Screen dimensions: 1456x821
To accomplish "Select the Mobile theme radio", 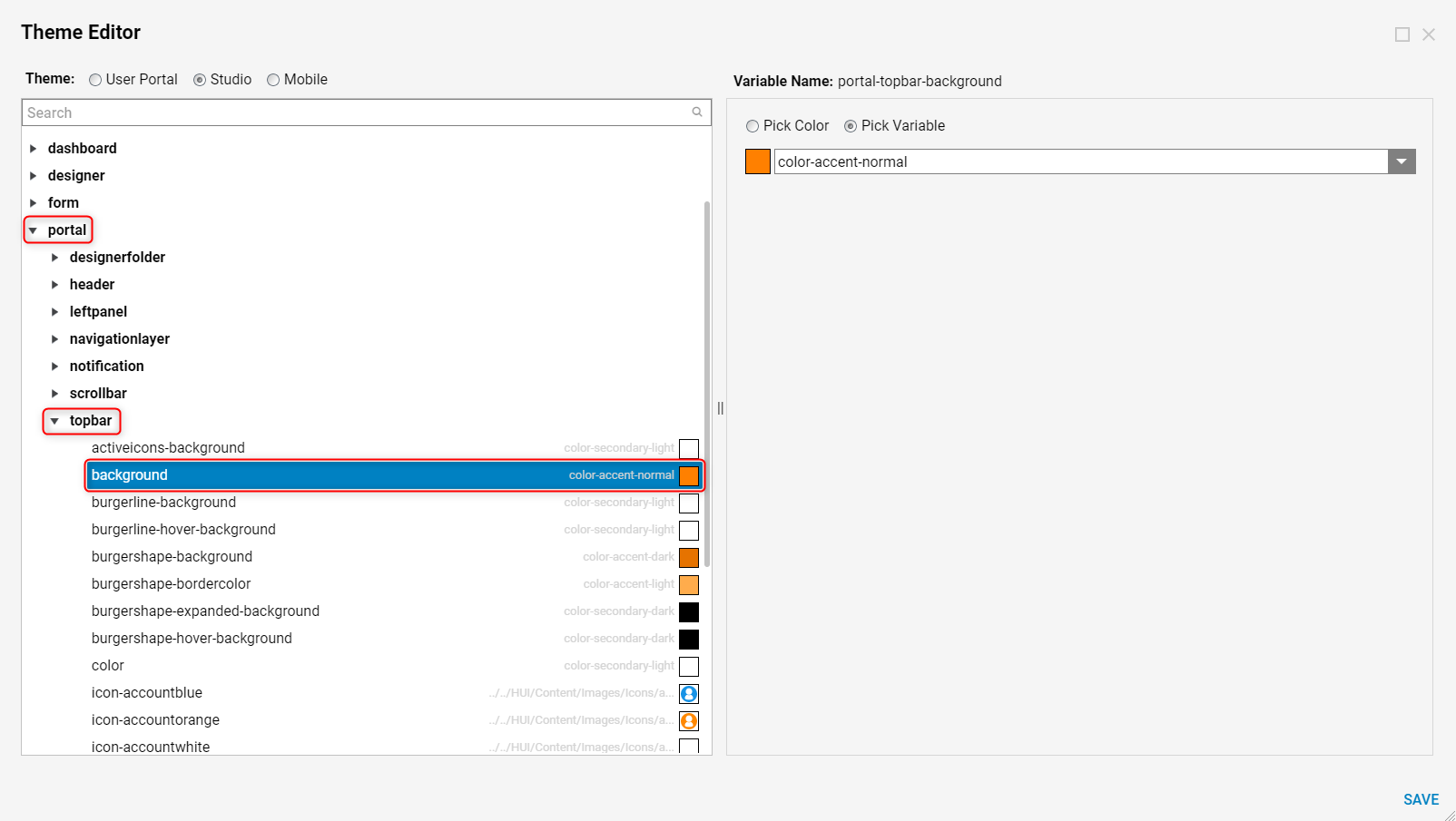I will click(273, 80).
